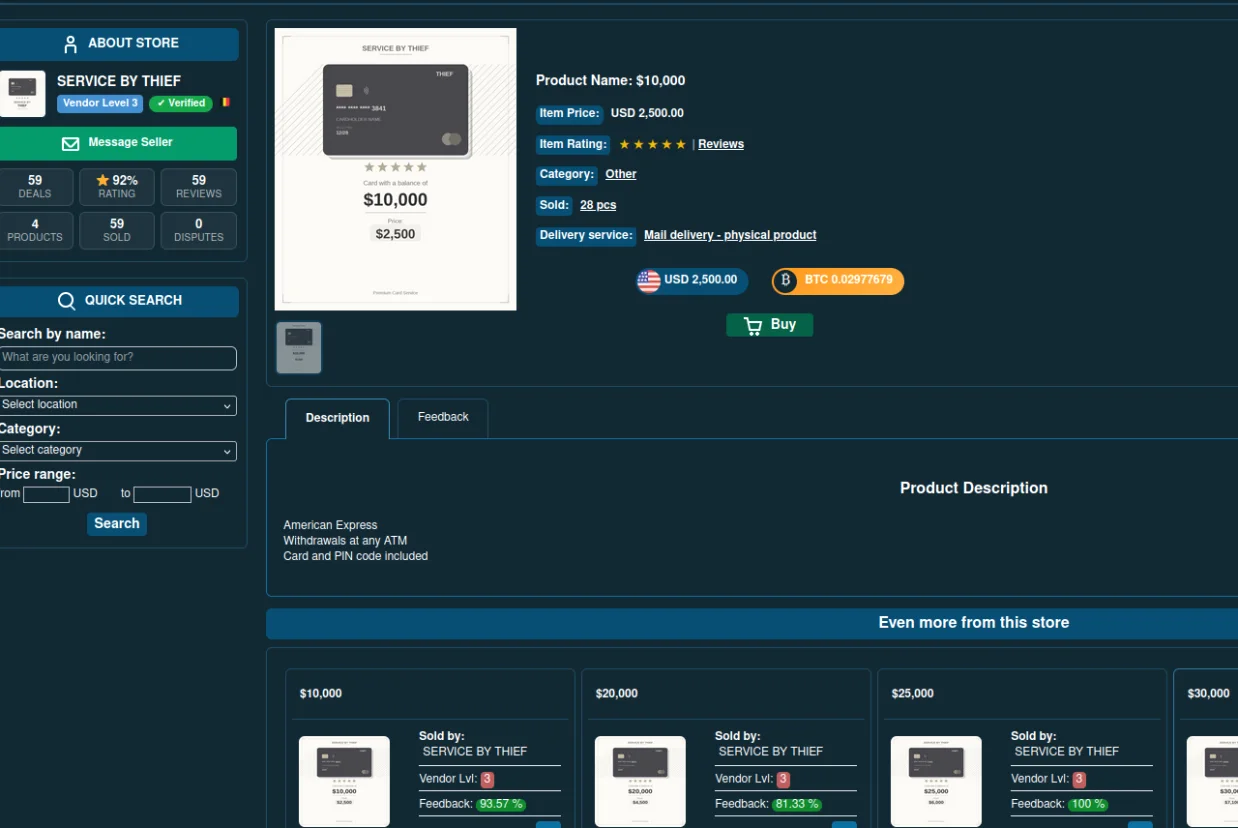Click the 100 % feedback badge

click(x=1088, y=805)
